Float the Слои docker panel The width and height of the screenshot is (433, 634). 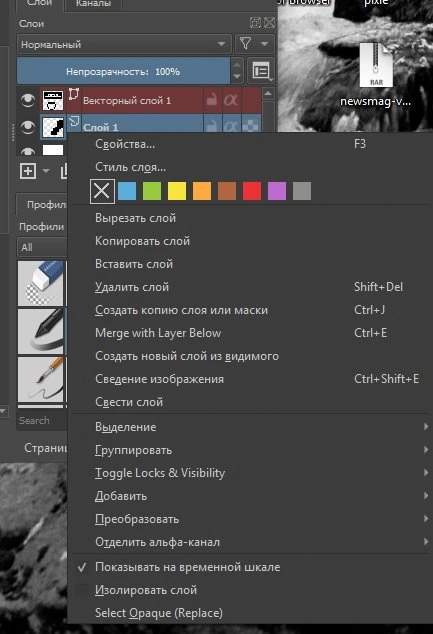(255, 23)
